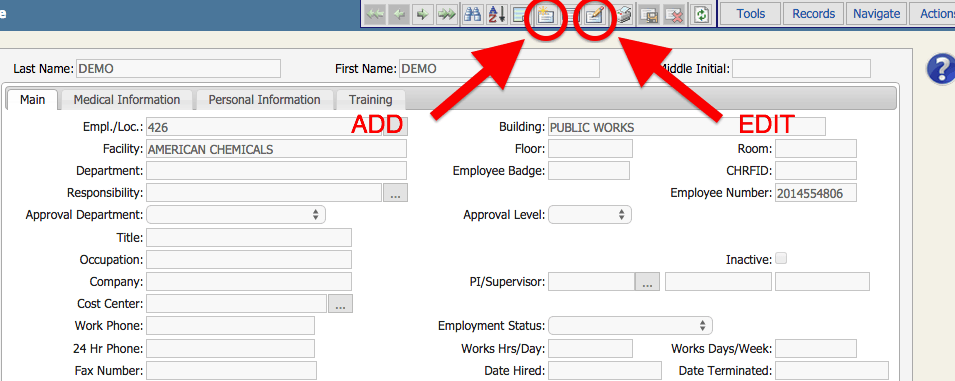The width and height of the screenshot is (955, 381).
Task: Go to the previous record
Action: pyautogui.click(x=399, y=15)
